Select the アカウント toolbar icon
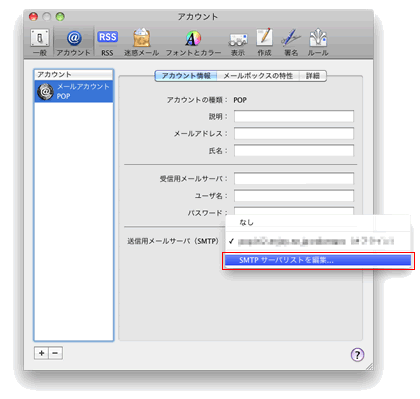420x399 pixels. [x=74, y=42]
